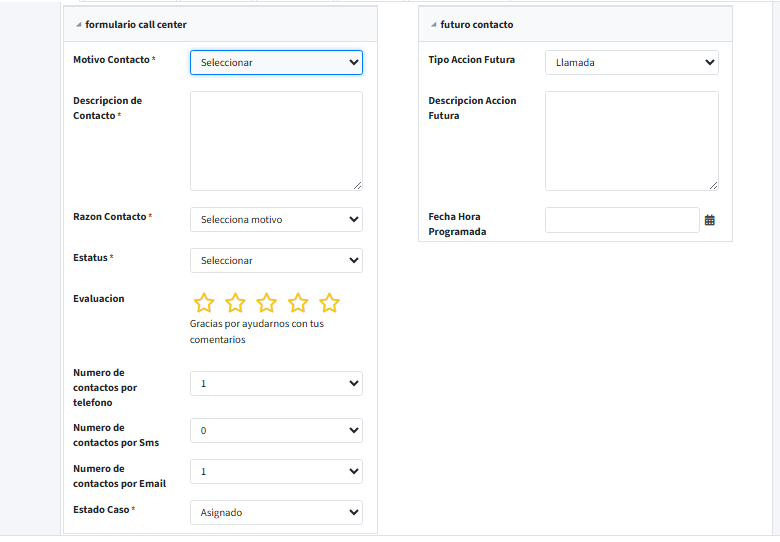Select the third rating star

point(266,303)
